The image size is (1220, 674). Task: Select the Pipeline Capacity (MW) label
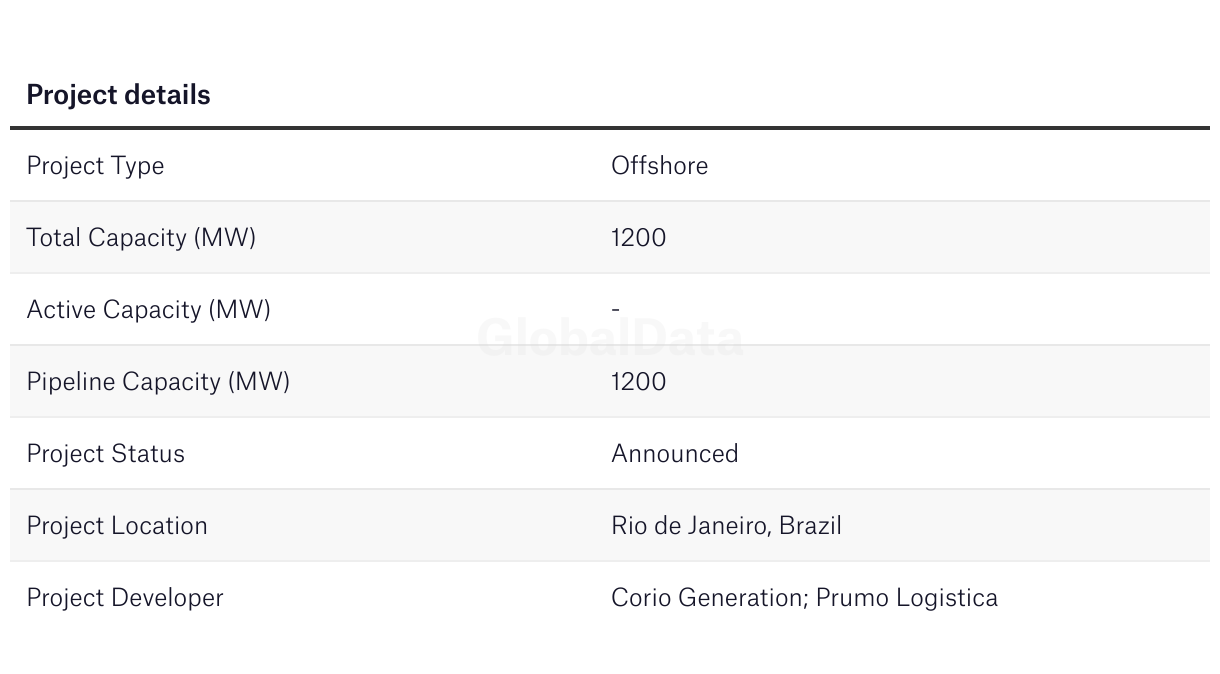(x=158, y=381)
